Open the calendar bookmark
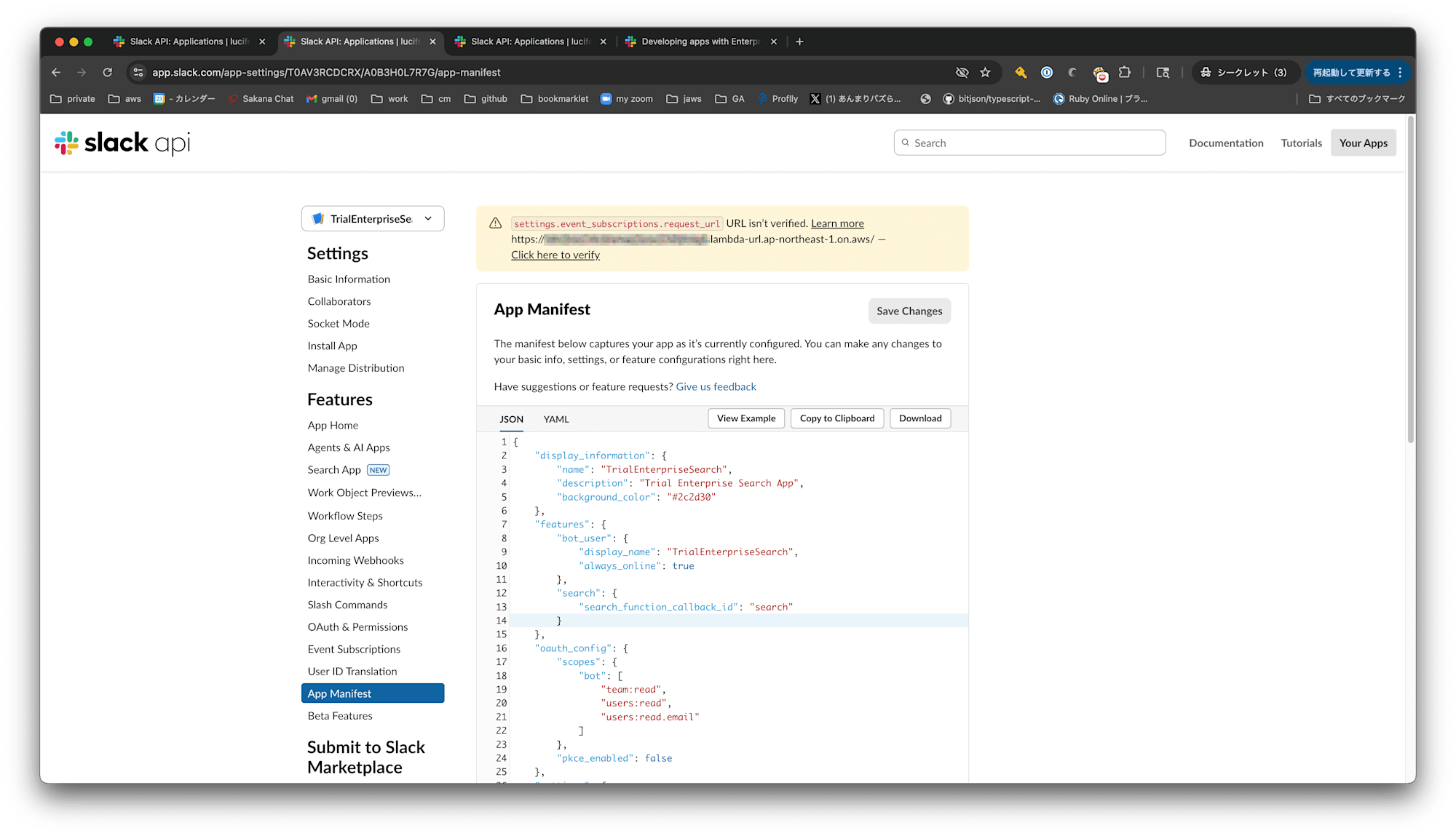This screenshot has height=836, width=1456. (x=184, y=99)
